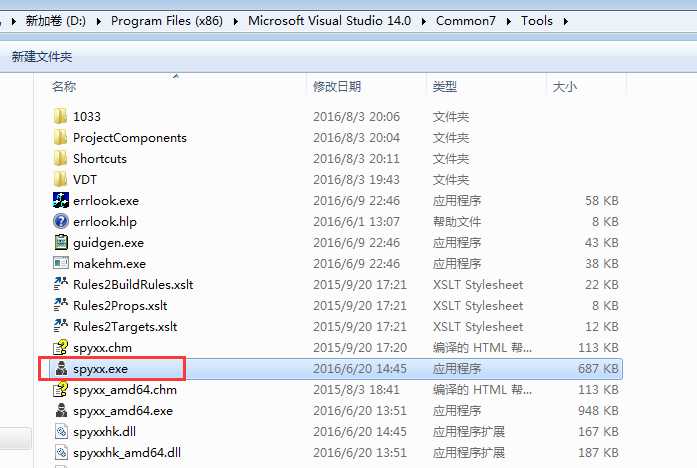Screen dimensions: 697x468
Task: Click the ProjectComponents folder name
Action: (130, 138)
